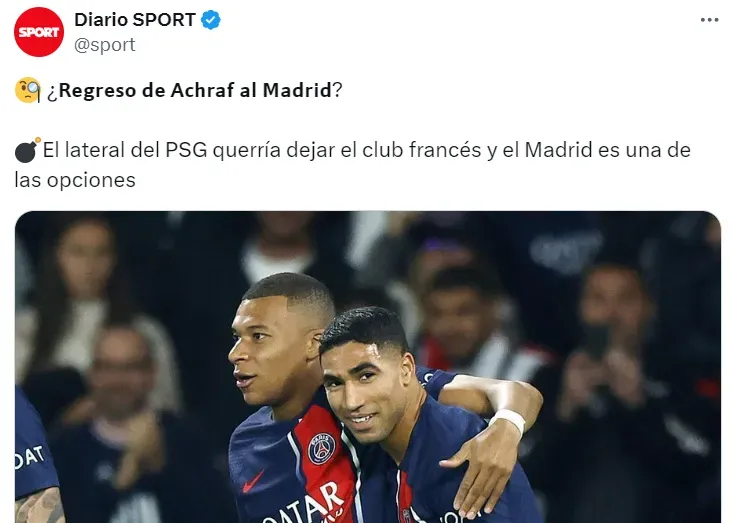Click the tattooed arm at photo edge
Image resolution: width=733 pixels, height=523 pixels.
(39, 506)
